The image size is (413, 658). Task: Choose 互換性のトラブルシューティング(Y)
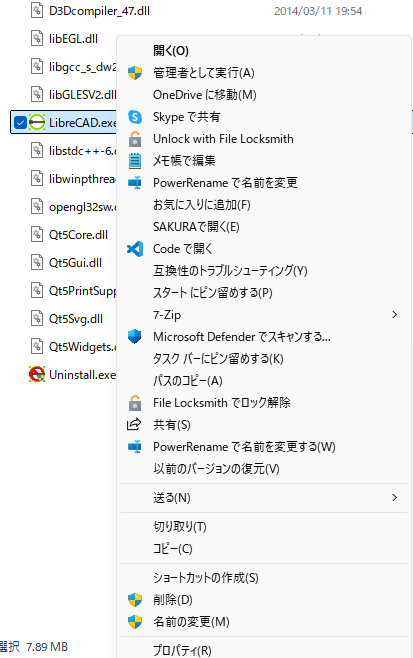(230, 271)
